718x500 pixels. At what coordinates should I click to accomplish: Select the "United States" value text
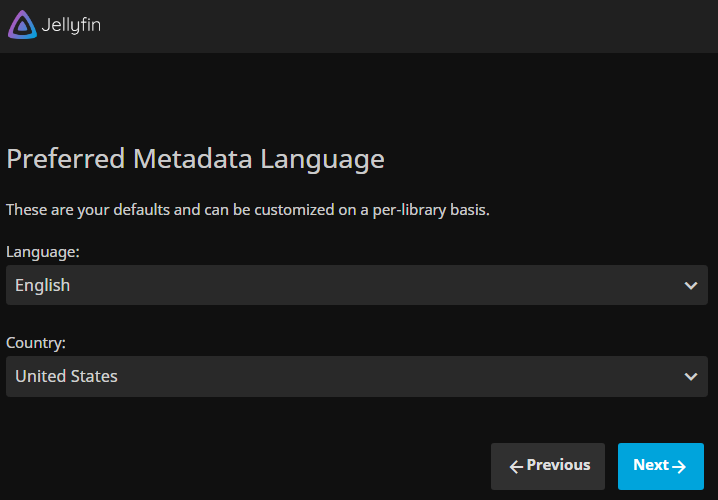(66, 376)
